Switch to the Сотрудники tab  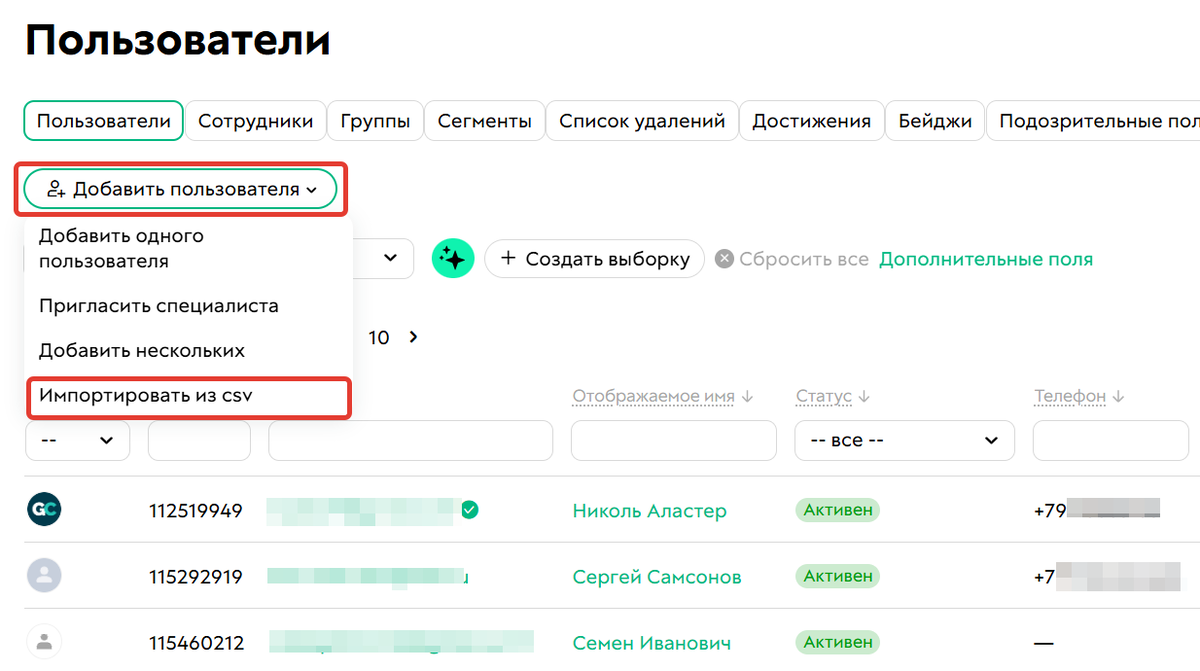256,121
